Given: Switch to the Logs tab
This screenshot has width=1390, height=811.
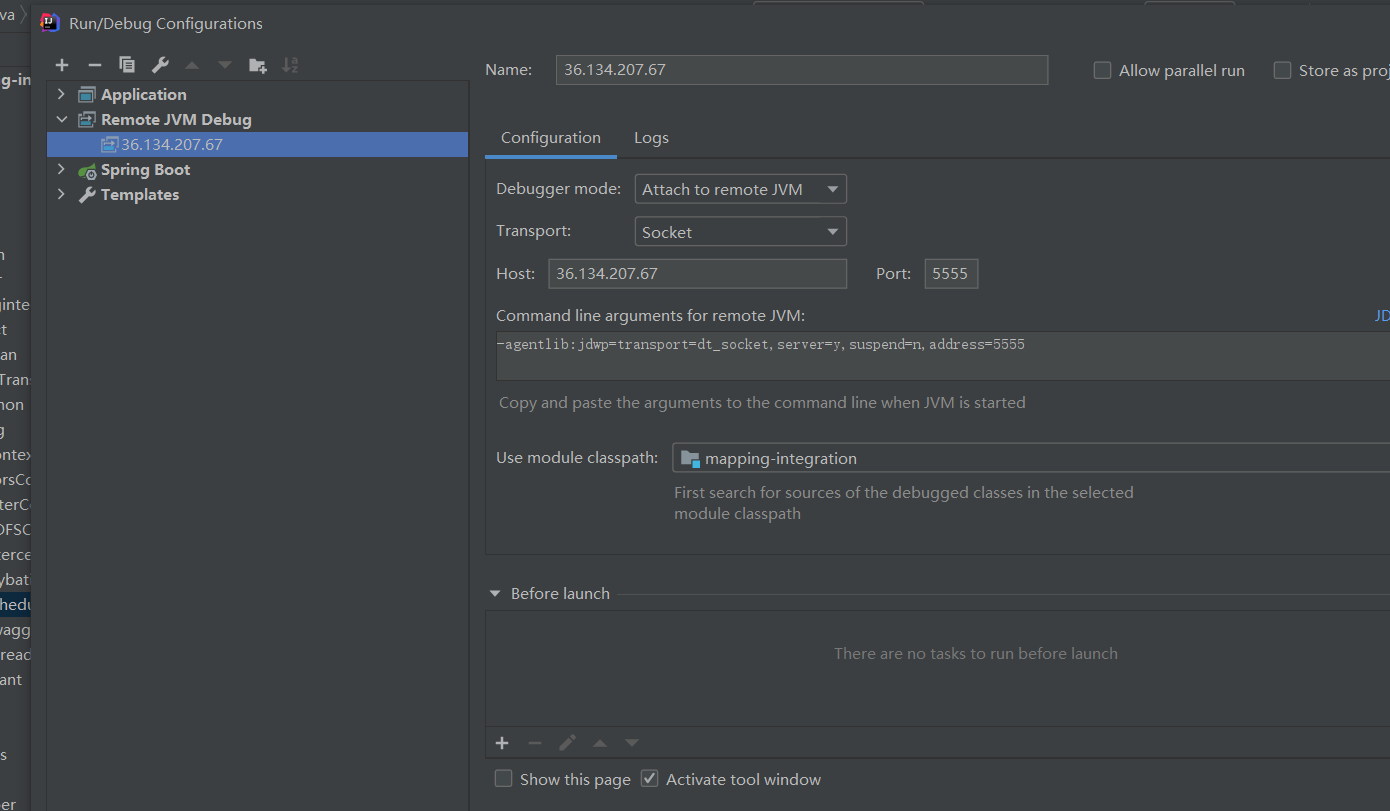Looking at the screenshot, I should click(651, 138).
